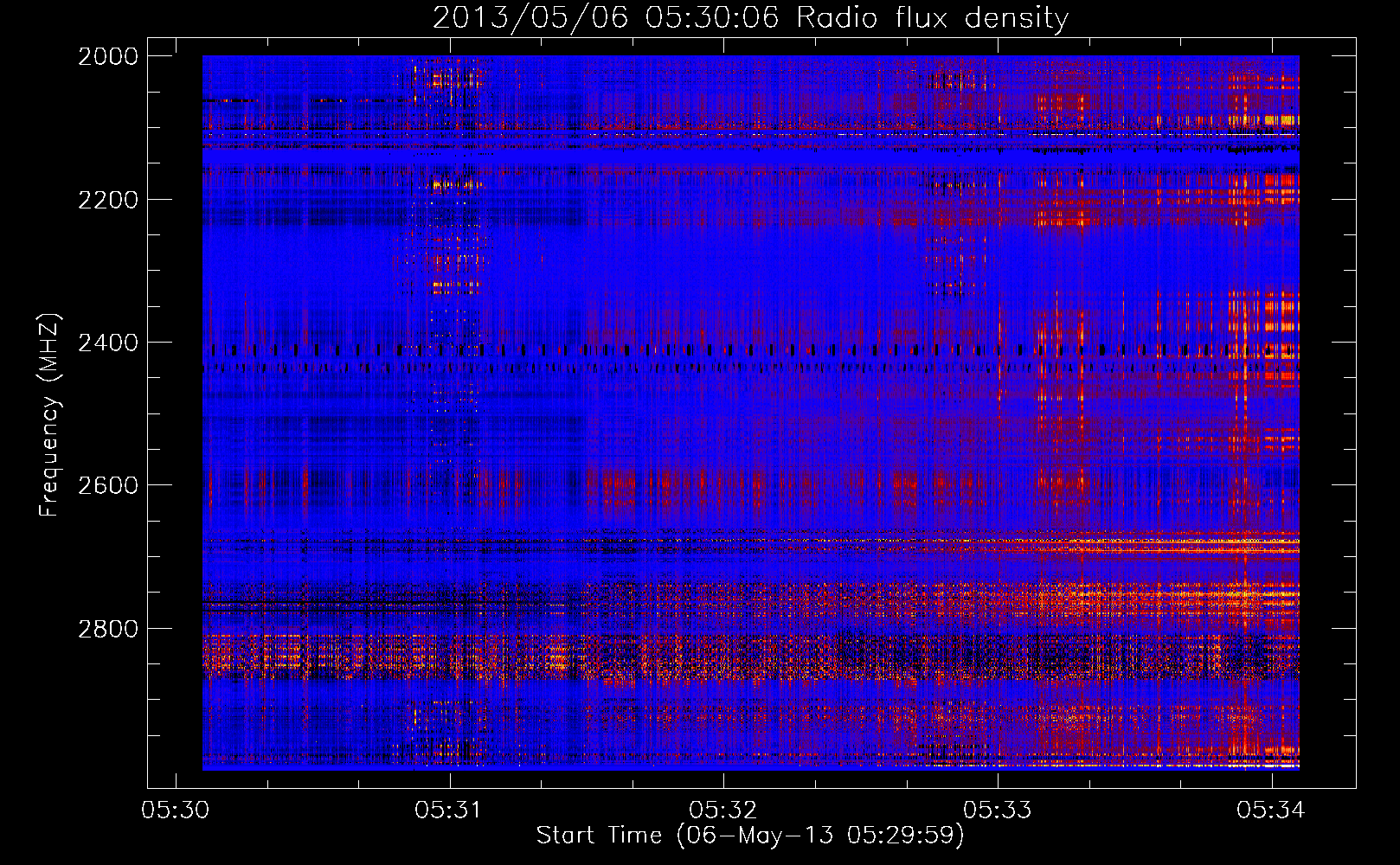
Task: Click the 2200 frequency tick label
Action: [108, 200]
